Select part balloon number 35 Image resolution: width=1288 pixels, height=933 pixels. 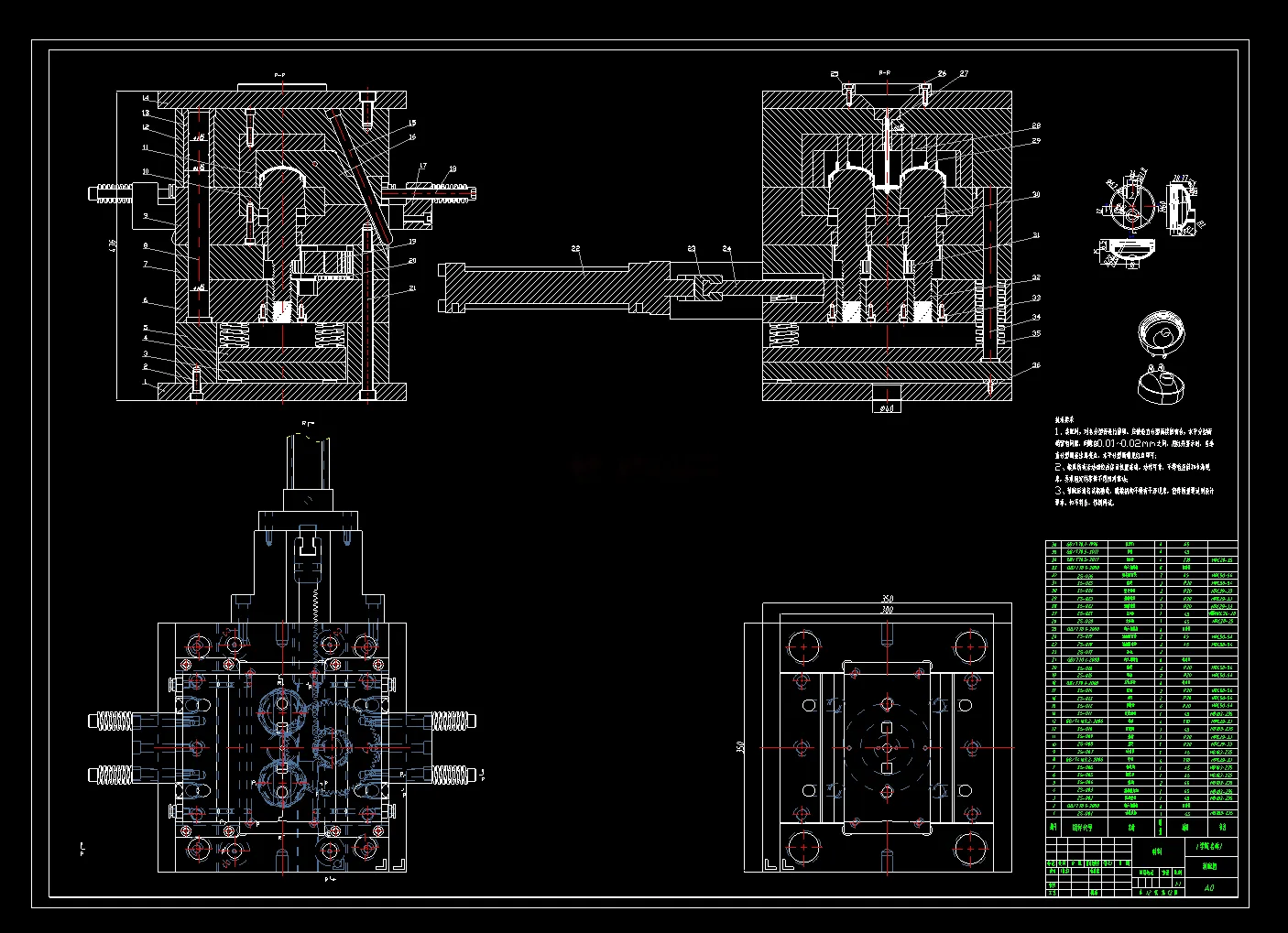coord(1036,333)
